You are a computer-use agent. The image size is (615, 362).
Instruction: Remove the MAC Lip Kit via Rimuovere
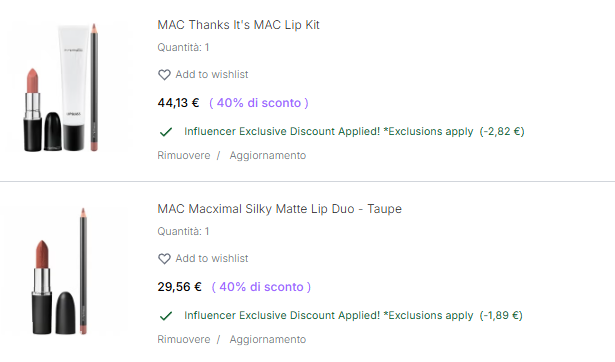tap(184, 155)
